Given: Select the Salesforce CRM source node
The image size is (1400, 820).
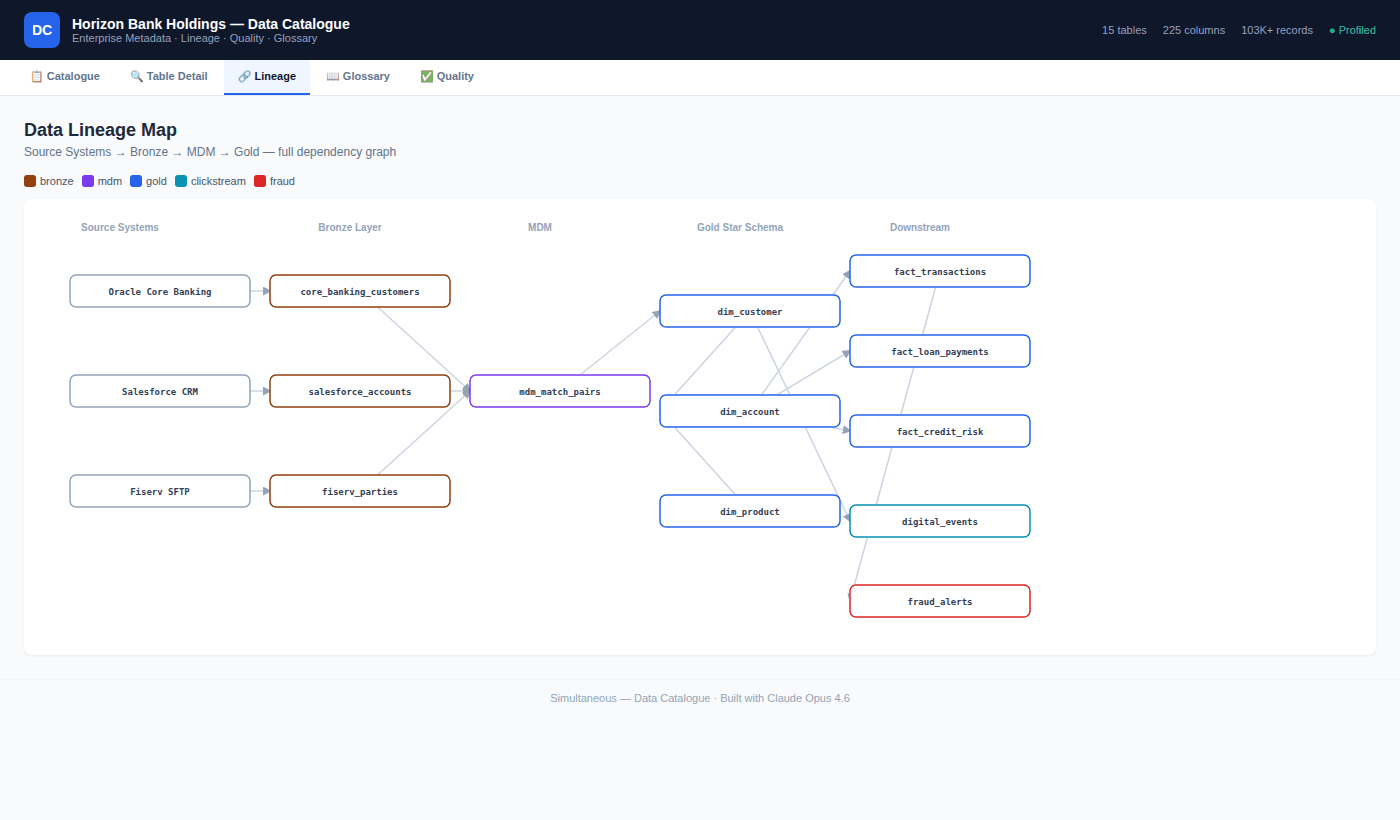Looking at the screenshot, I should click(160, 391).
